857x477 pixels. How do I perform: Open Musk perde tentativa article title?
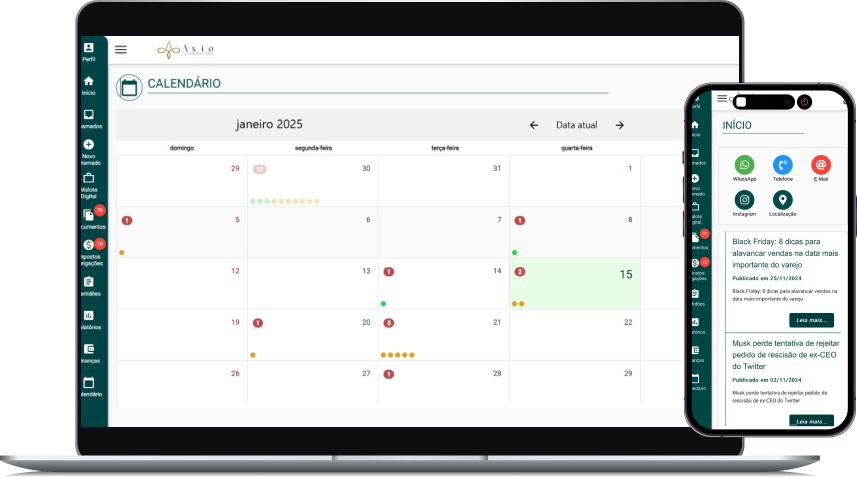[786, 355]
